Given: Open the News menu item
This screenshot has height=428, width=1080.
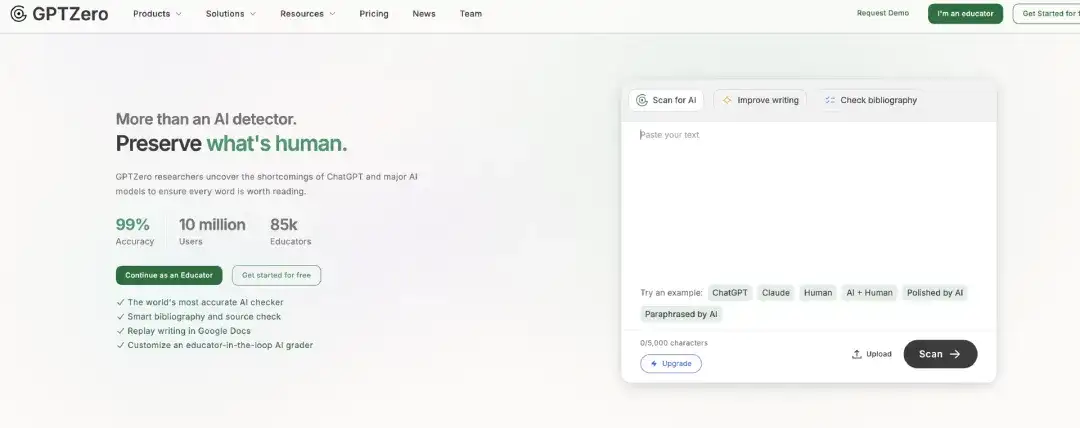Looking at the screenshot, I should [424, 14].
